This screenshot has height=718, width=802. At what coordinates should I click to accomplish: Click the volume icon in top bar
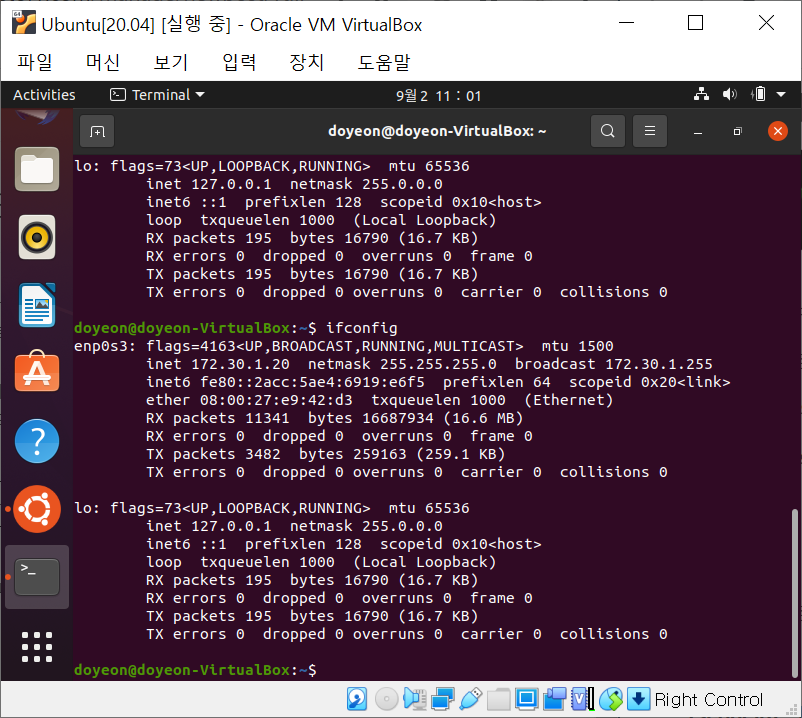coord(729,95)
